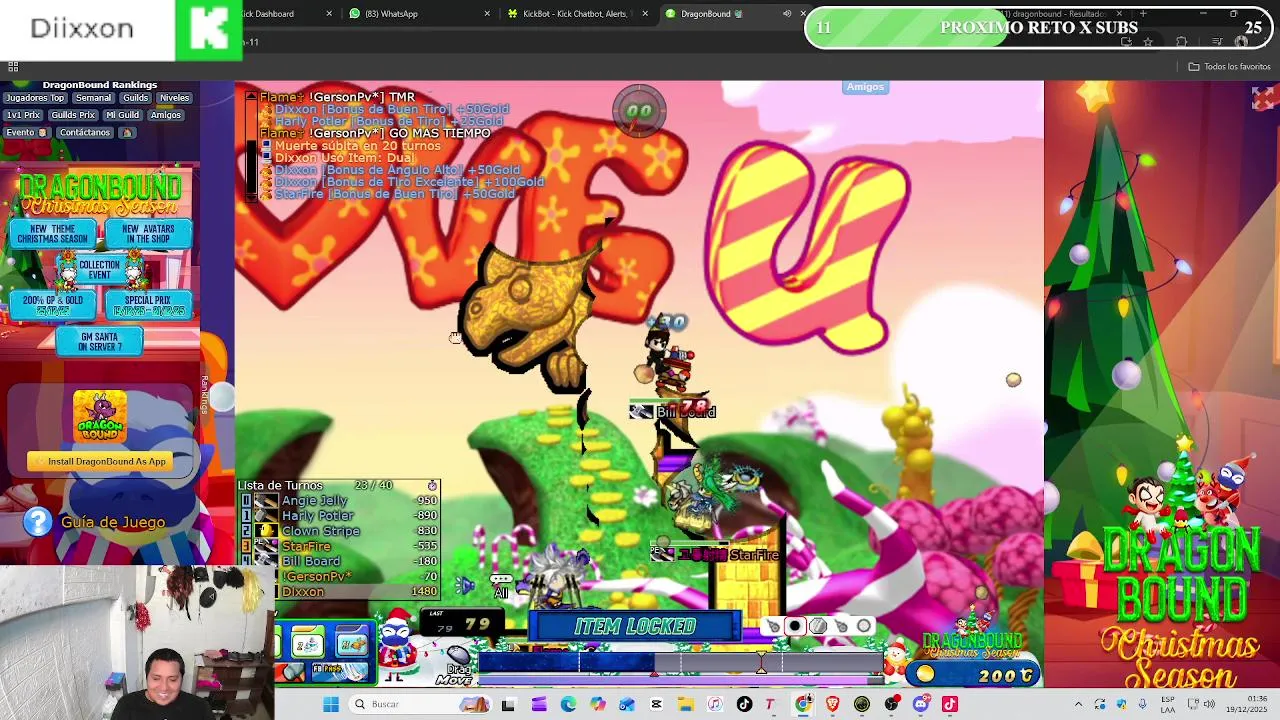Open Mi Guild ranking
This screenshot has height=720, width=1280.
point(122,115)
